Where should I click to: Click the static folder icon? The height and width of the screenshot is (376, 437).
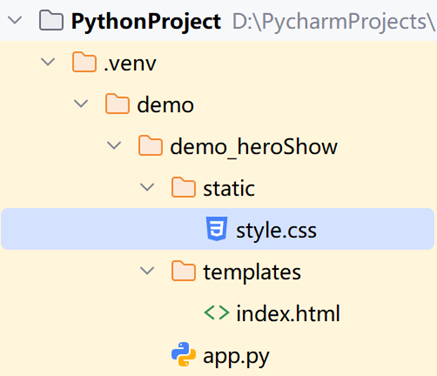(x=183, y=187)
